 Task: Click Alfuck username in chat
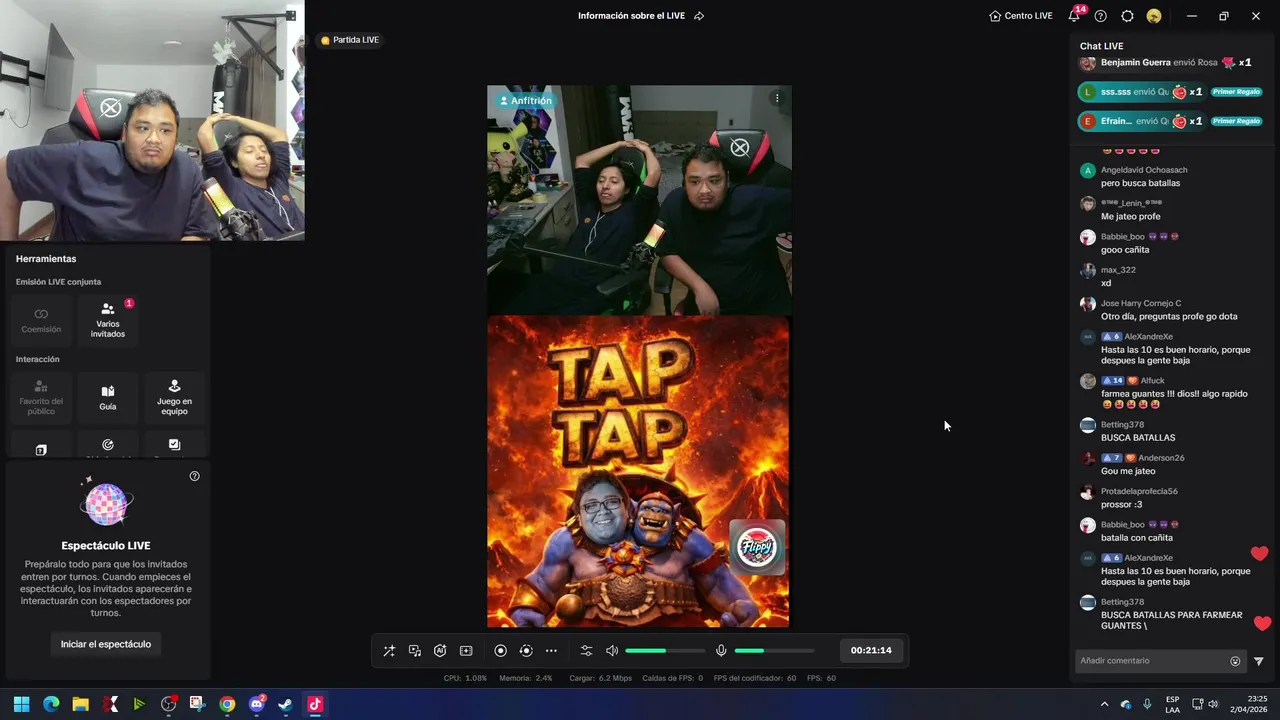point(1152,380)
